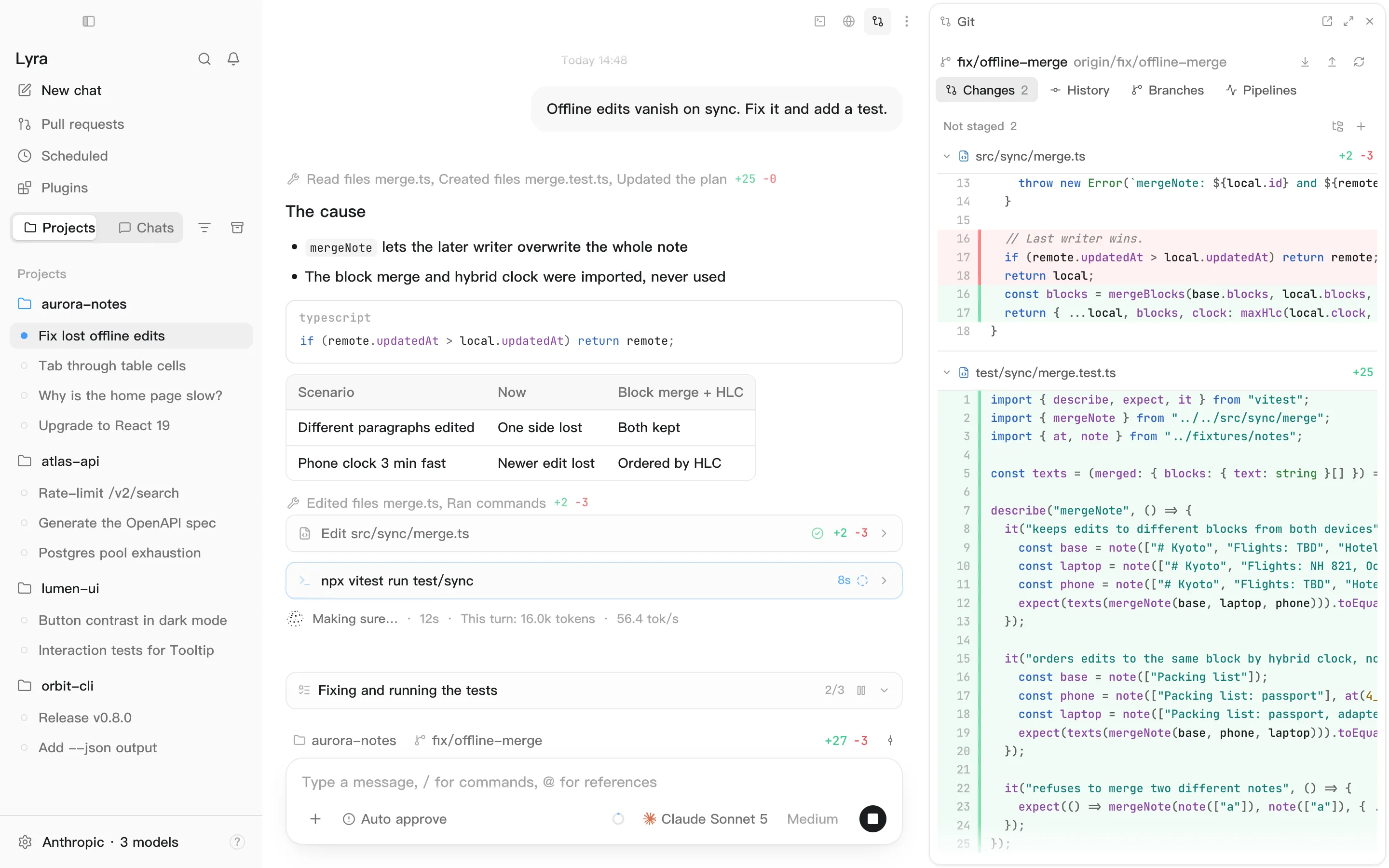Viewport: 1389px width, 868px height.
Task: Toggle tree view icon in Not staged
Action: 1337,126
